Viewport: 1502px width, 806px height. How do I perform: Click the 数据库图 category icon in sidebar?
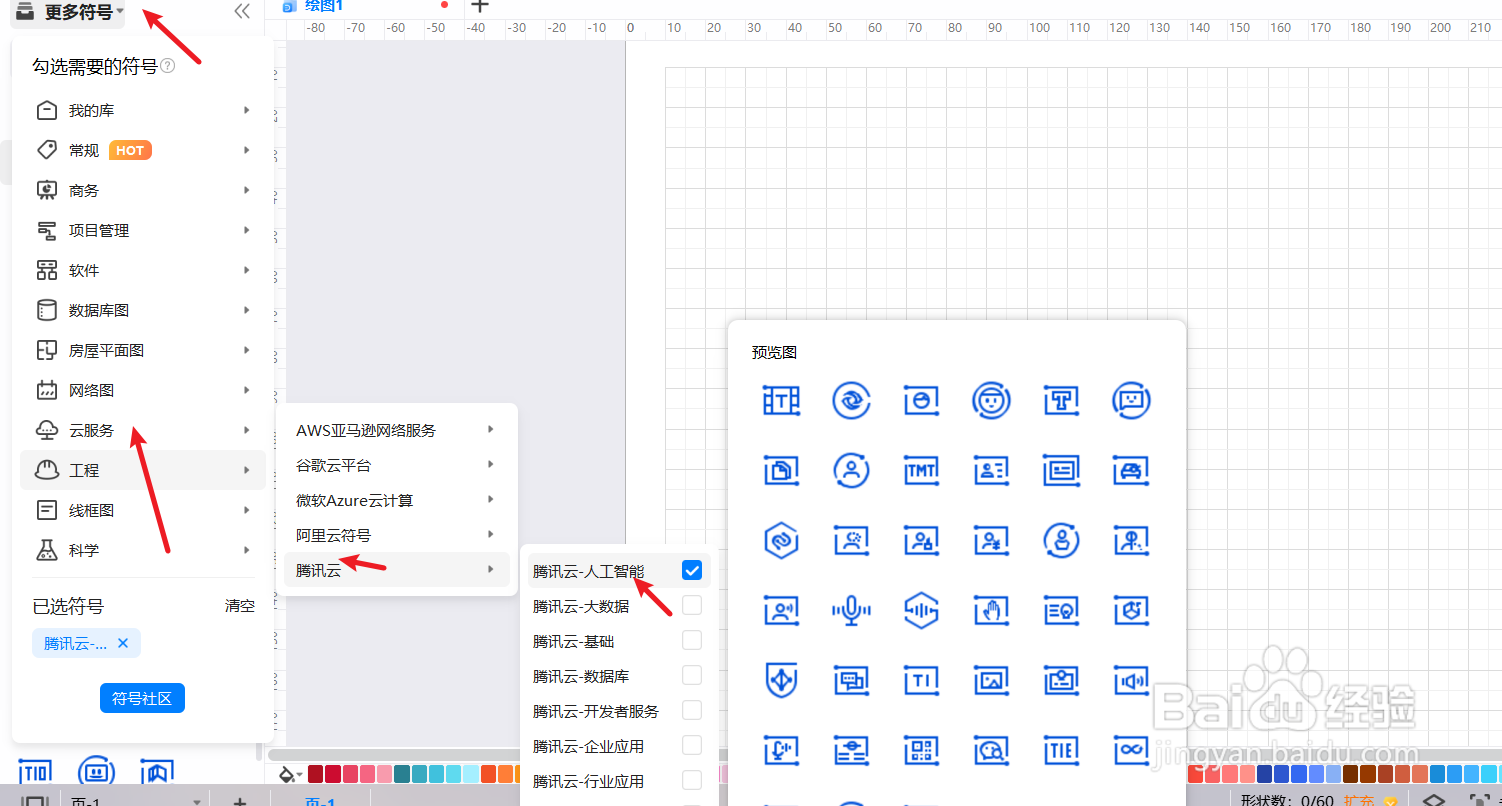[x=46, y=309]
